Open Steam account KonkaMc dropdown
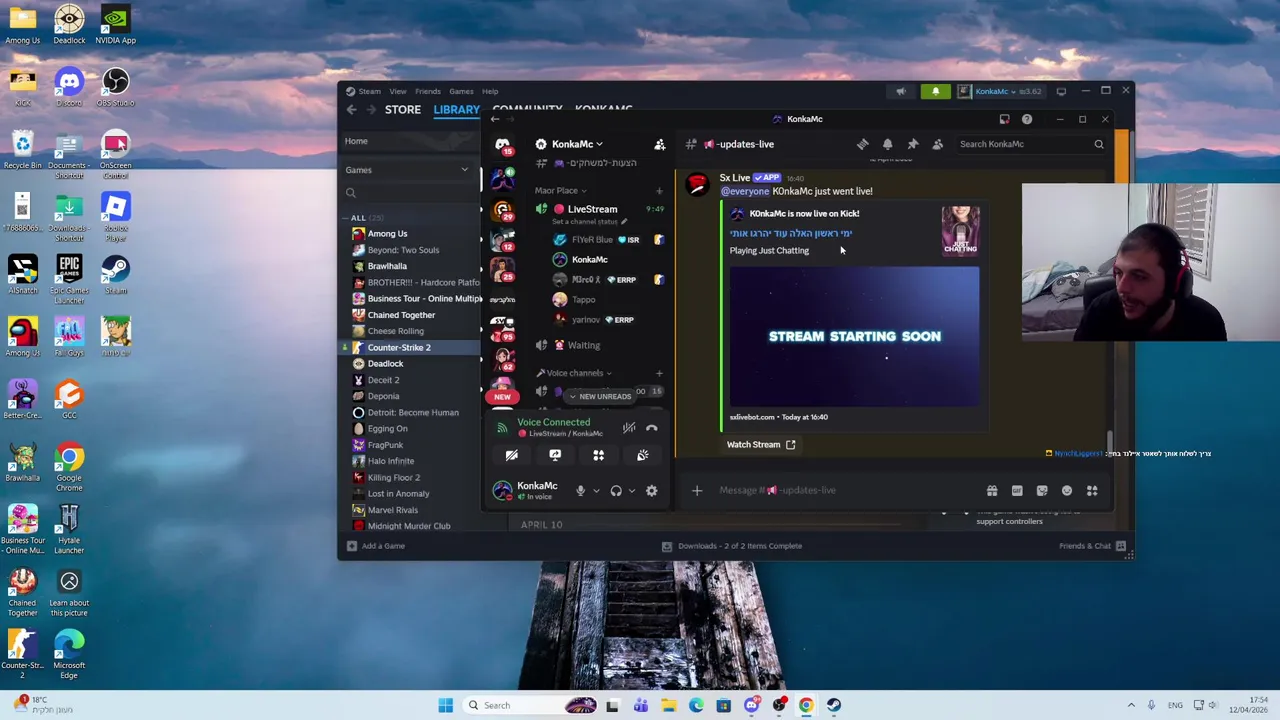 (x=1000, y=91)
